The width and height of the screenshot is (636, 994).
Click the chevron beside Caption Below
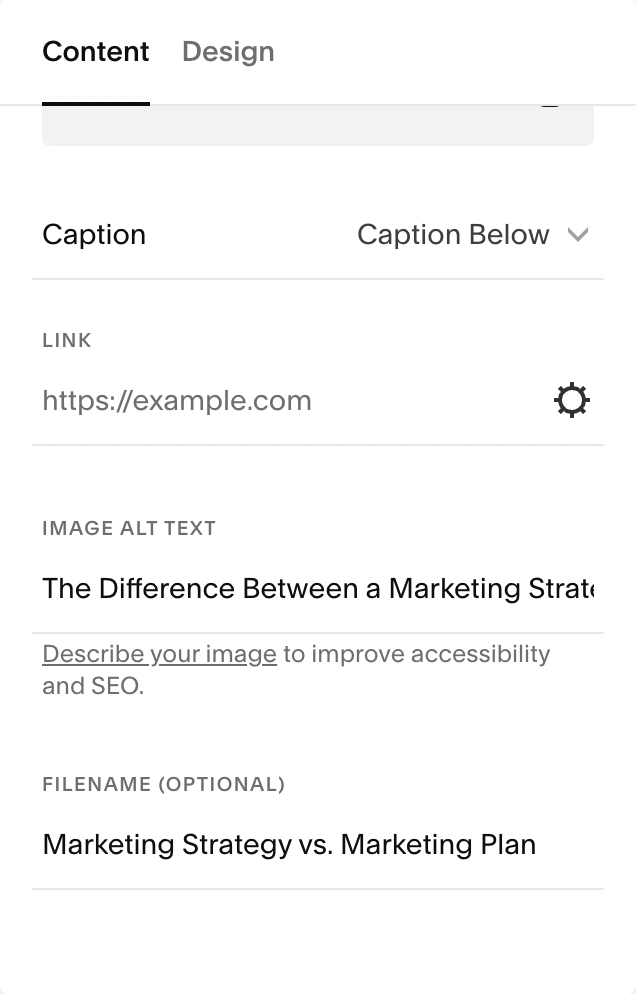click(578, 235)
